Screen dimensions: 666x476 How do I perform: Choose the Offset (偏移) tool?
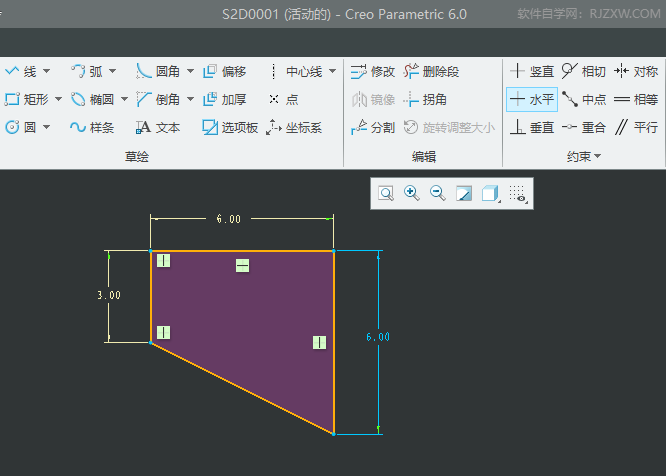(x=224, y=71)
